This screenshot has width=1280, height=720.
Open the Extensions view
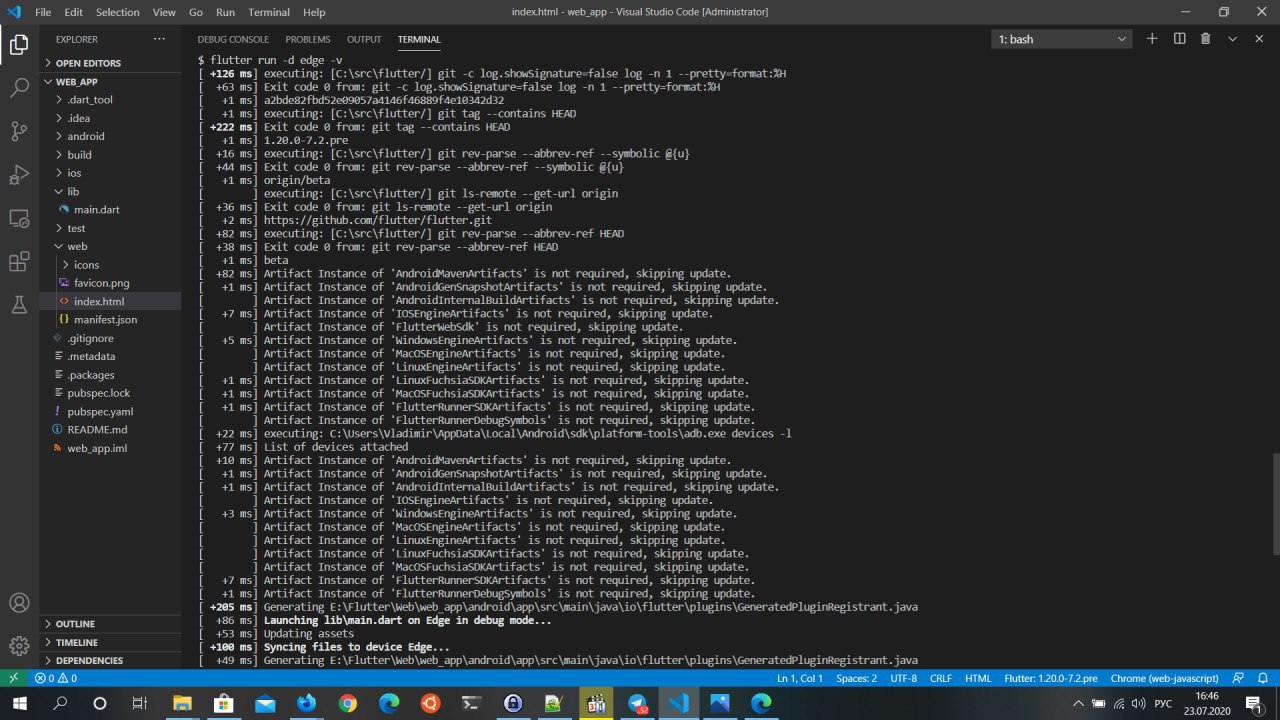coord(19,261)
